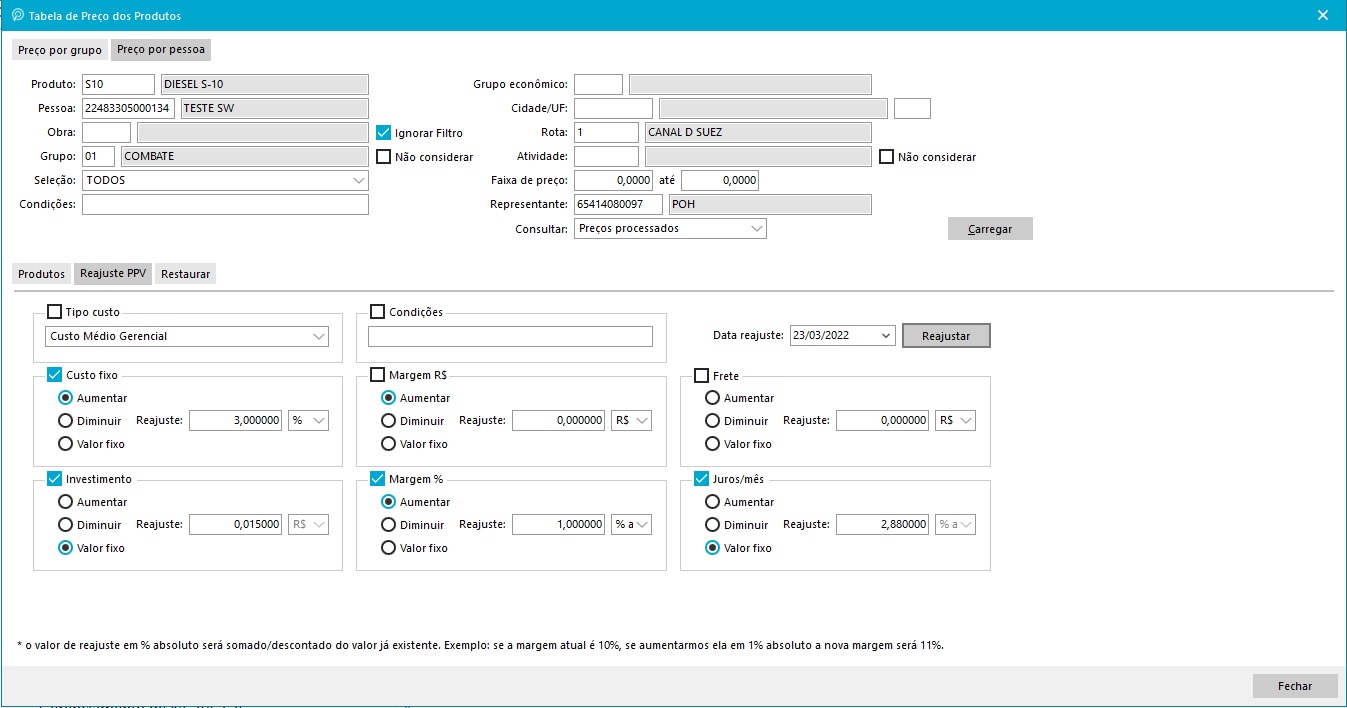The width and height of the screenshot is (1347, 708).
Task: Select Aumentar under Frete
Action: coord(713,398)
